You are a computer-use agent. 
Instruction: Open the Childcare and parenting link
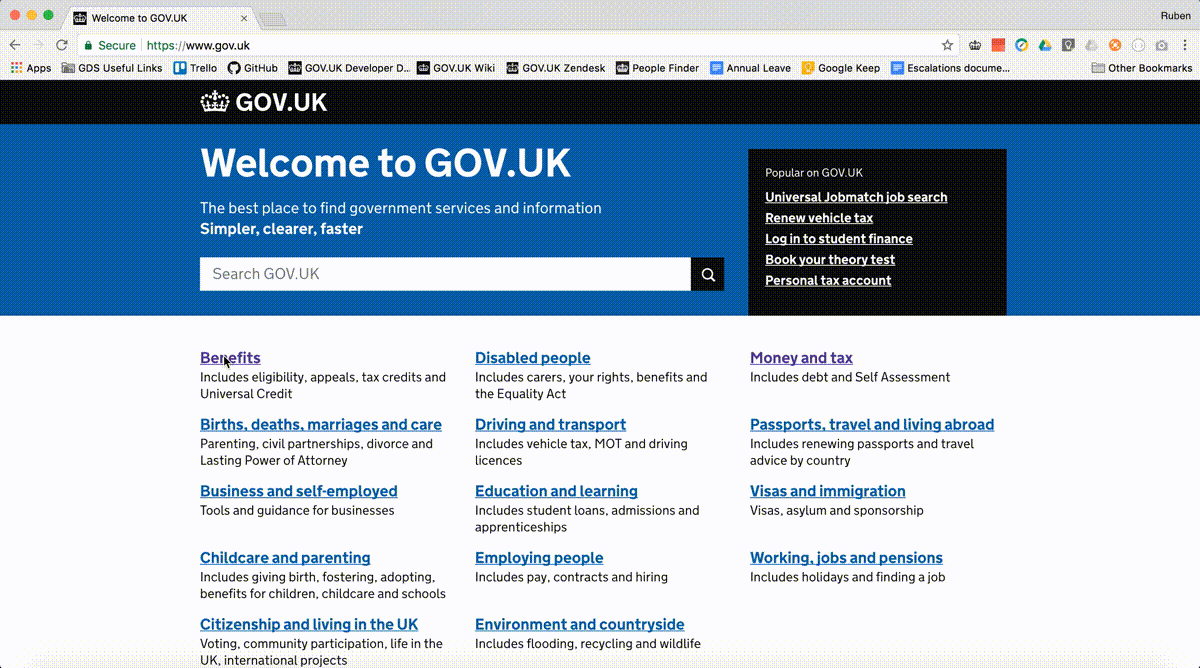[285, 558]
